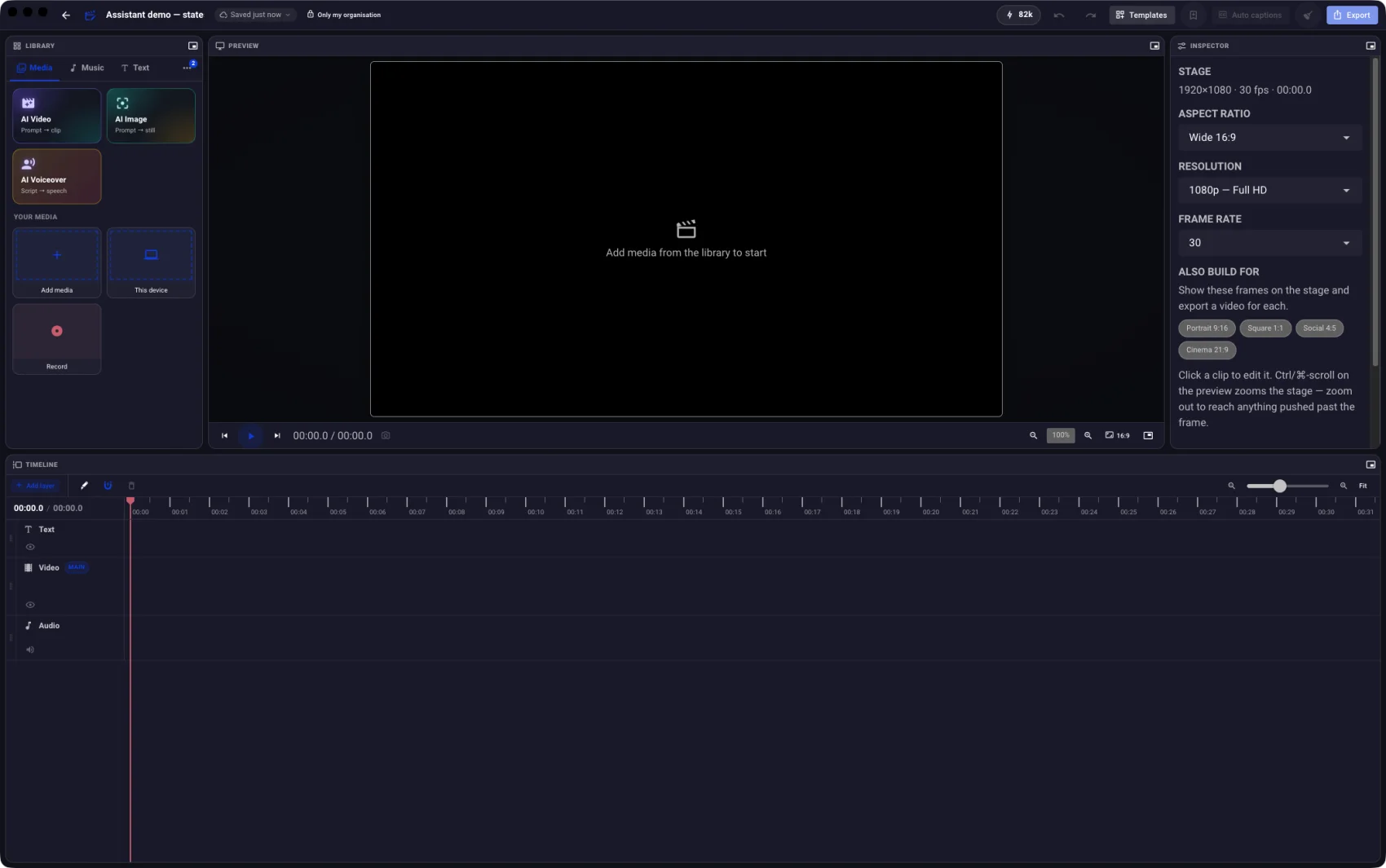Zoom out the timeline with the magnifier
Image resolution: width=1386 pixels, height=868 pixels.
pyautogui.click(x=1231, y=486)
